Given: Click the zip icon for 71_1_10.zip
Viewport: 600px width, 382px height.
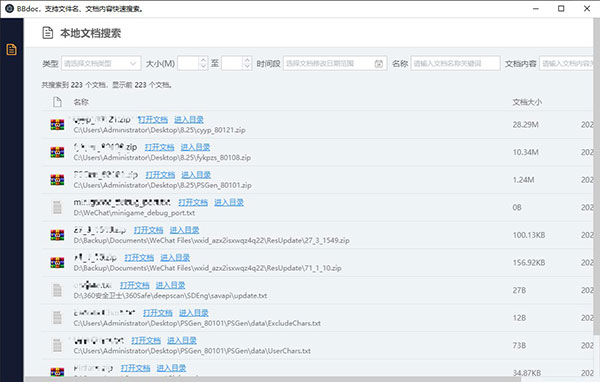Looking at the screenshot, I should (x=57, y=262).
